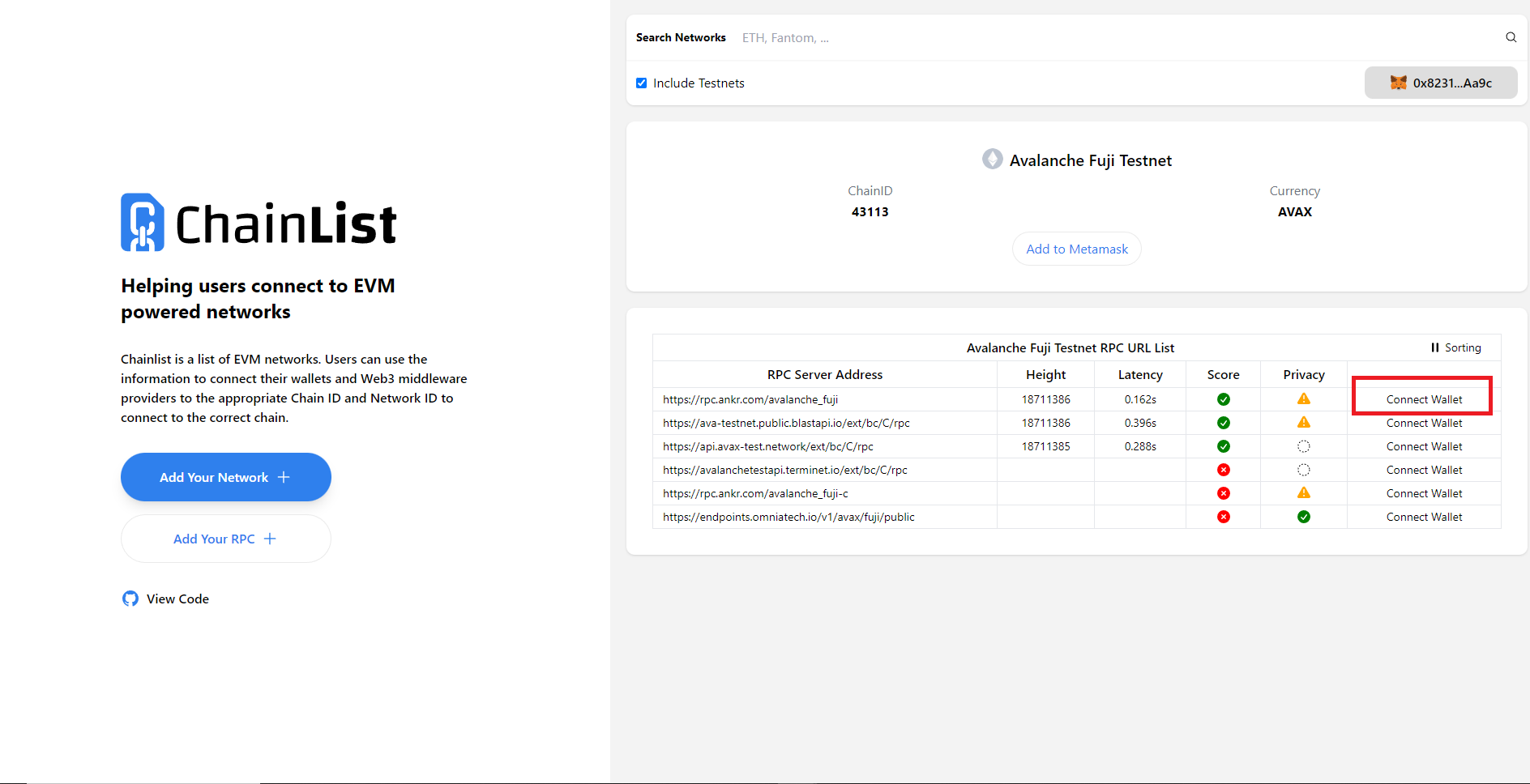The width and height of the screenshot is (1530, 784).
Task: Click the Add Your RPC button
Action: (x=225, y=539)
